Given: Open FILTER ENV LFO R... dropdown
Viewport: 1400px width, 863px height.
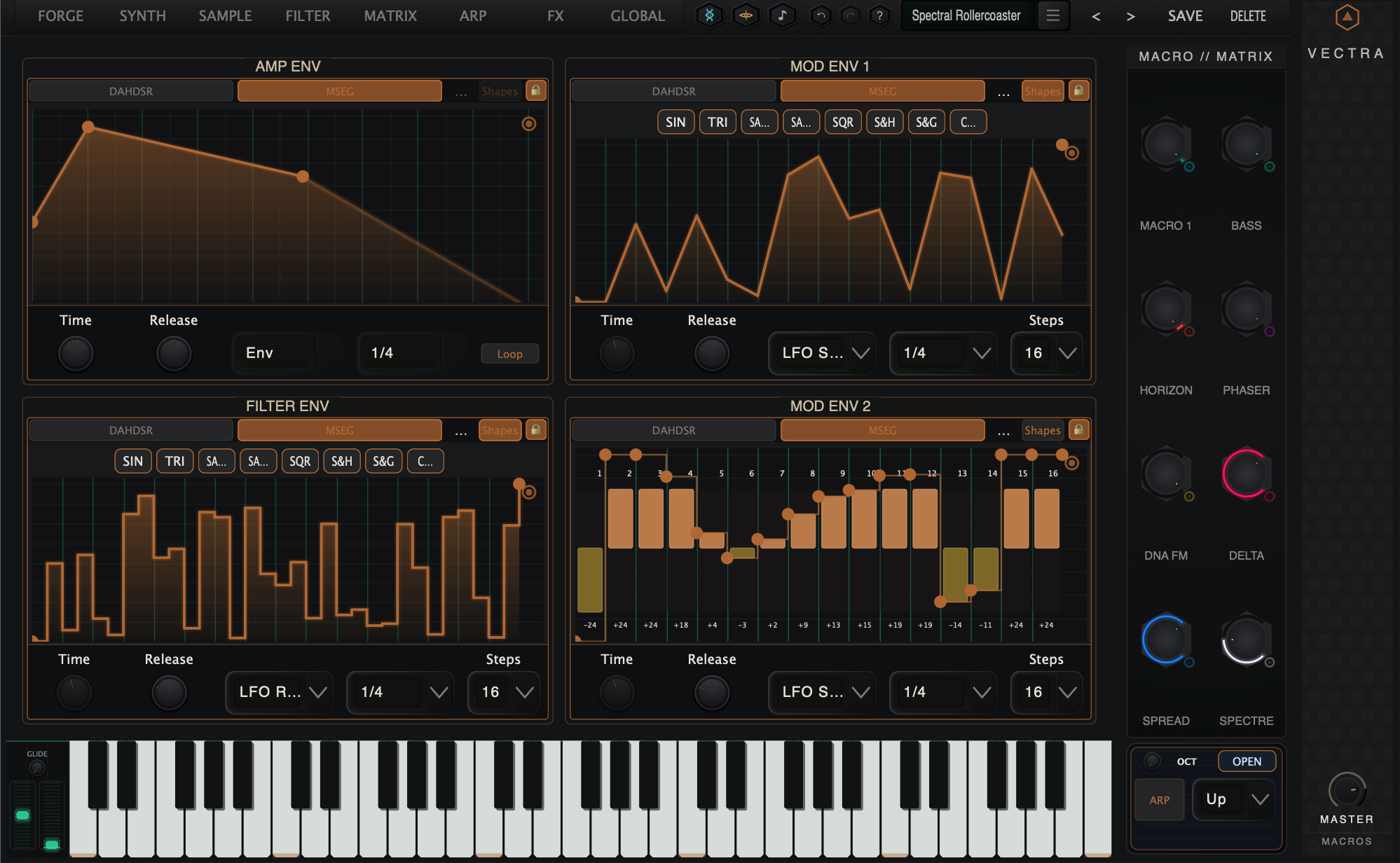Looking at the screenshot, I should (280, 692).
